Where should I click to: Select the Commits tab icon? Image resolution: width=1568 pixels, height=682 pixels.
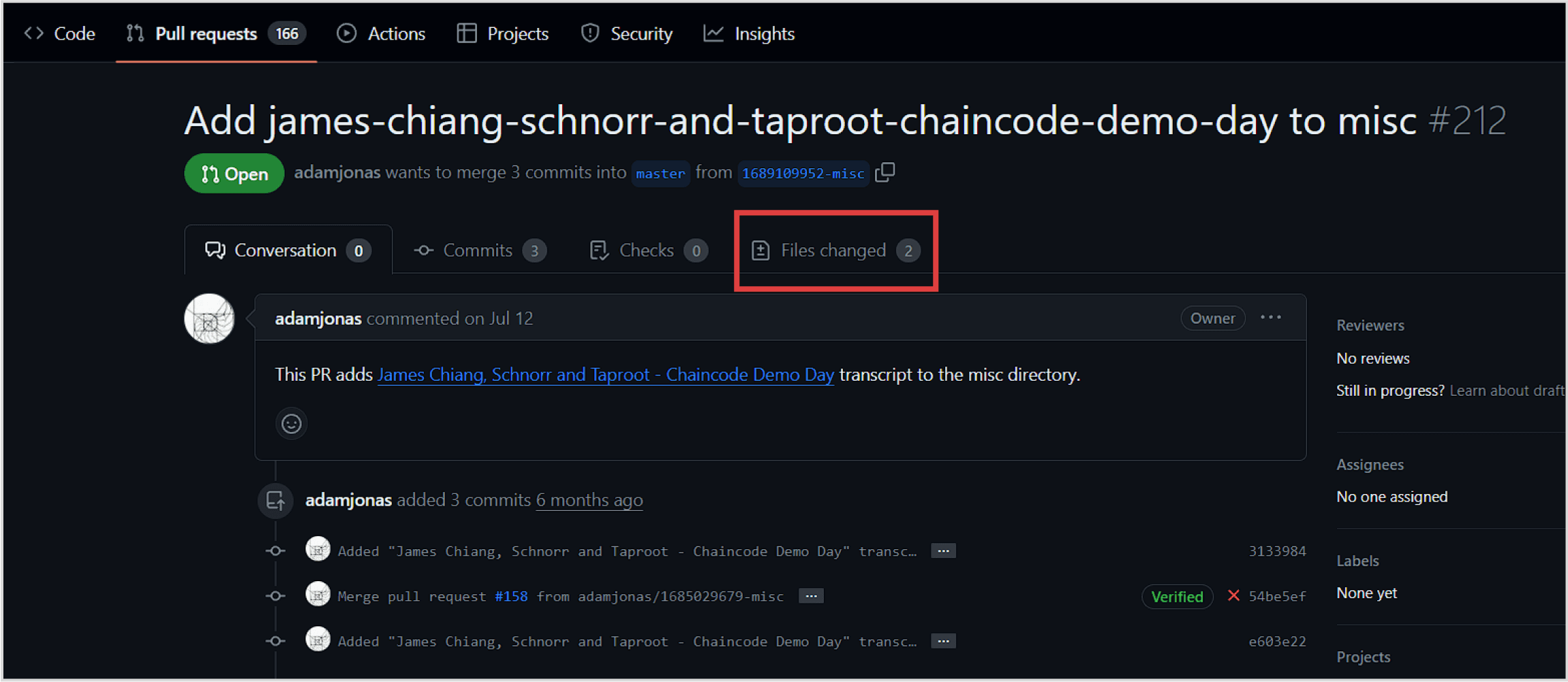[x=423, y=250]
